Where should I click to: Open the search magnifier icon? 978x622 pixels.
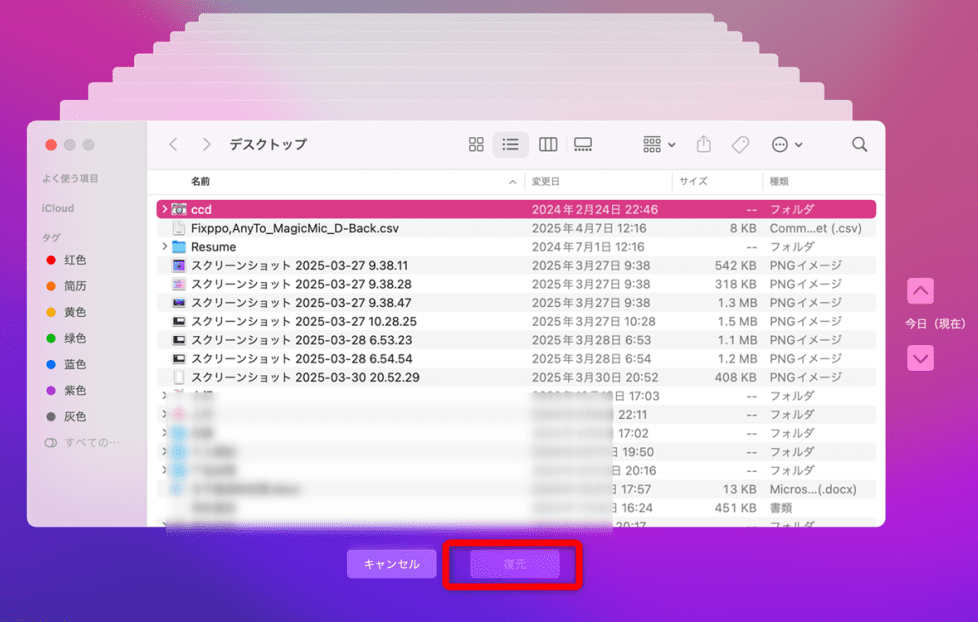(x=859, y=144)
